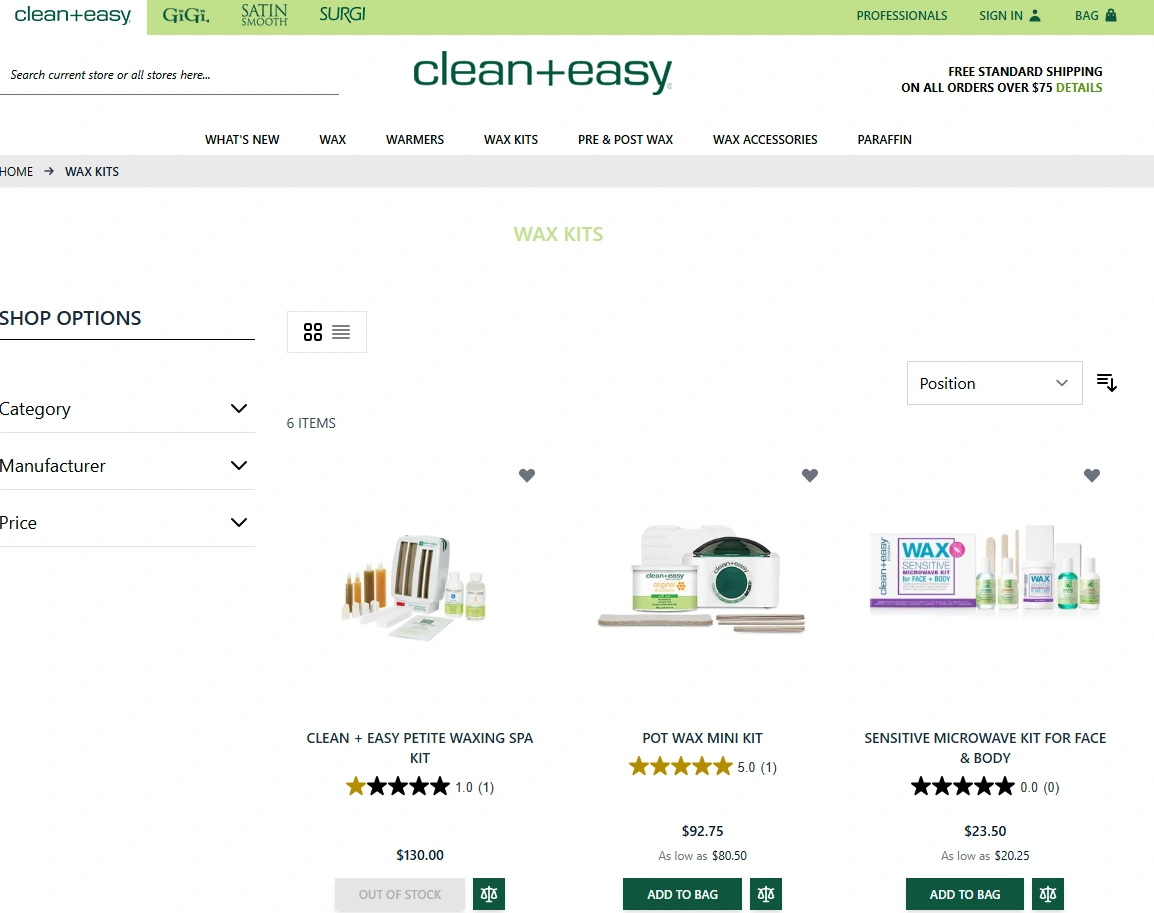The image size is (1154, 913).
Task: Click $23.50 price text
Action: click(985, 831)
